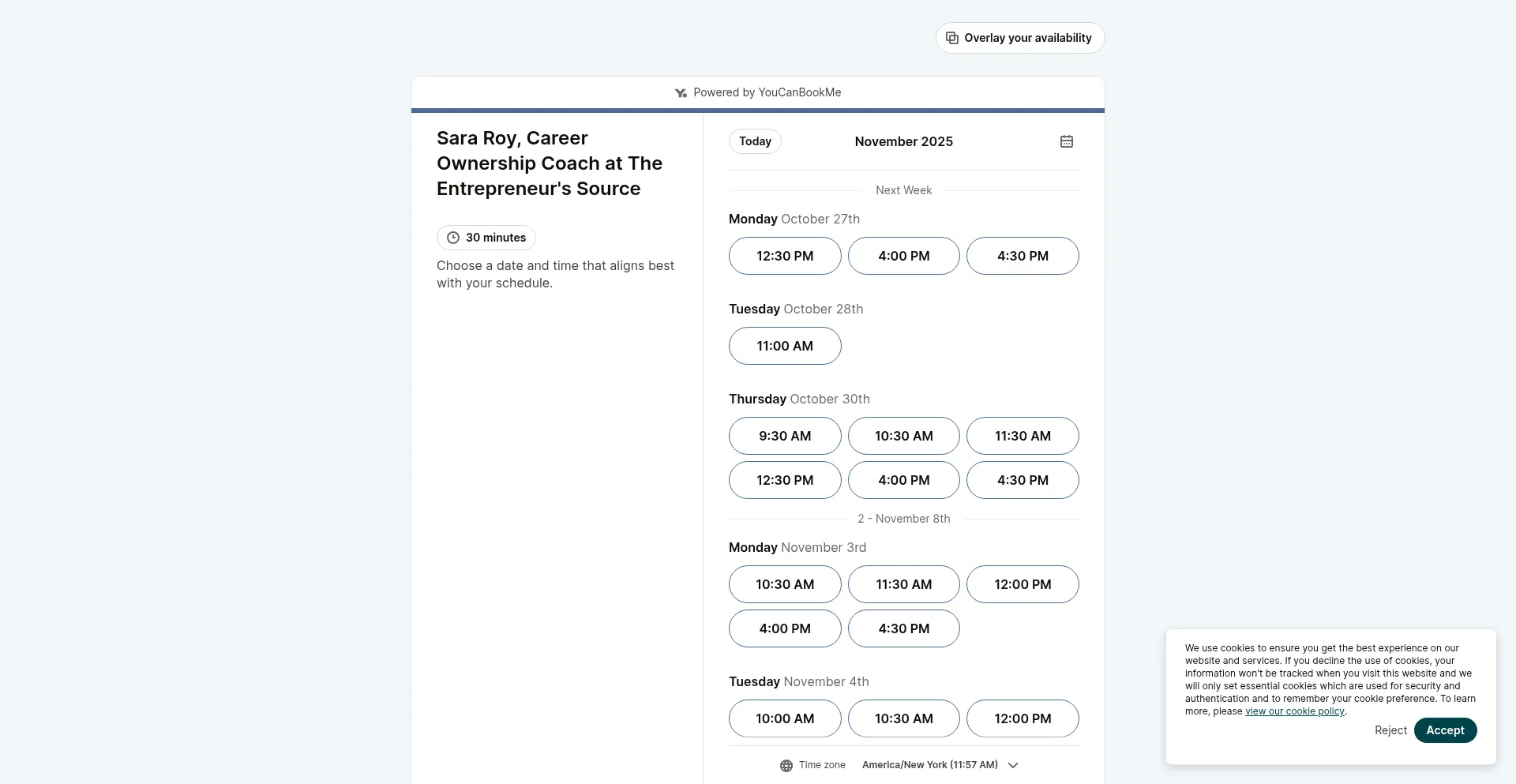Select 12:30 PM on Monday October 27th

click(785, 256)
